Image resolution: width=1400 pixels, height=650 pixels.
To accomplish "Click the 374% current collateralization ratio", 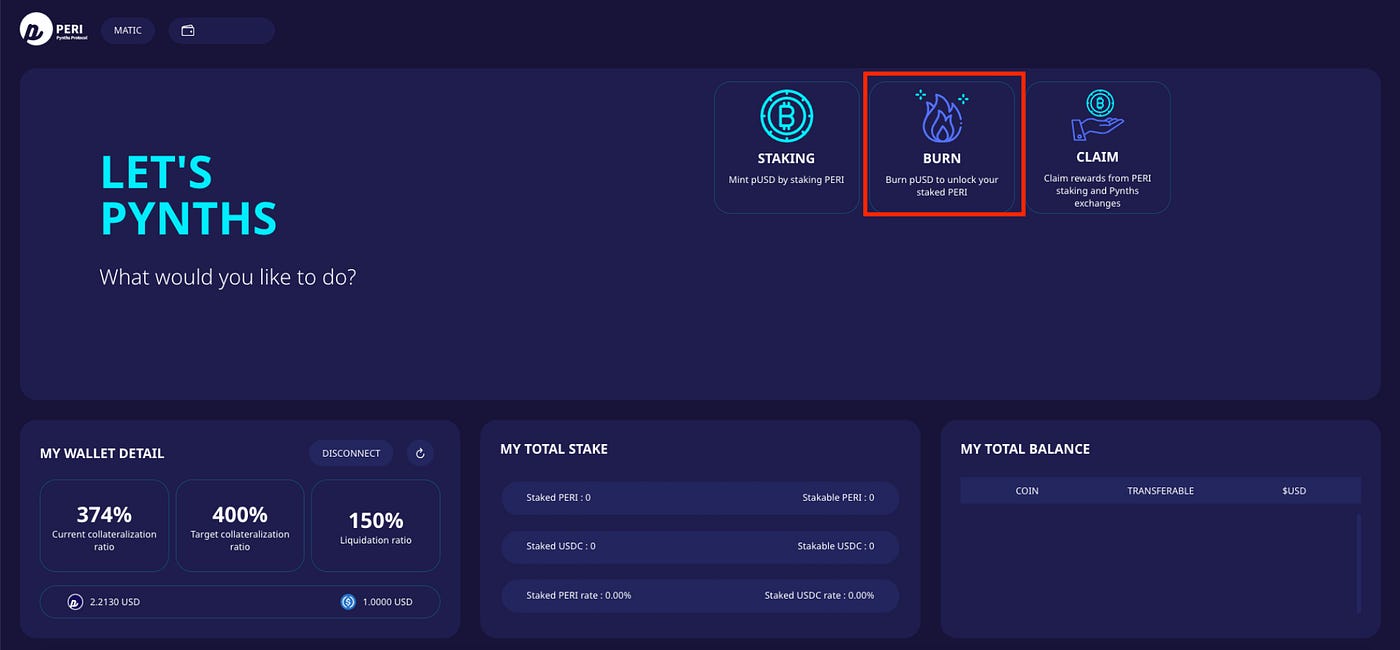I will click(x=104, y=526).
